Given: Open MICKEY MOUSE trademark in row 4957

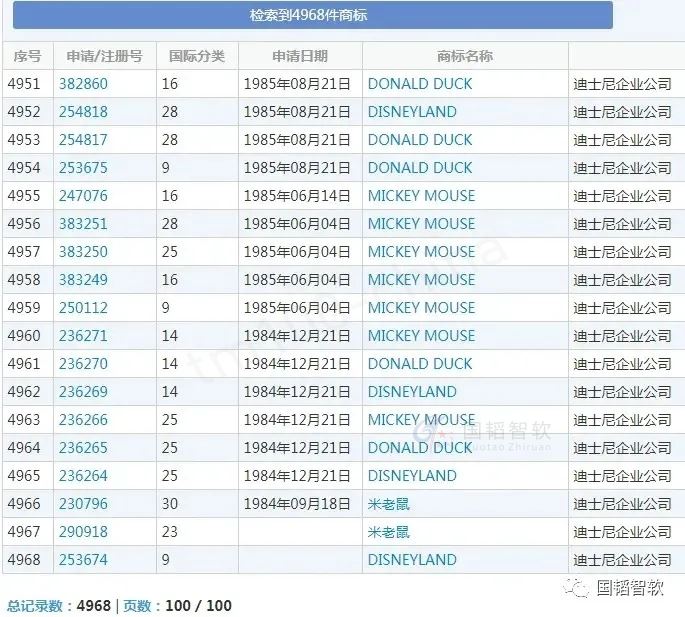Looking at the screenshot, I should coord(421,251).
